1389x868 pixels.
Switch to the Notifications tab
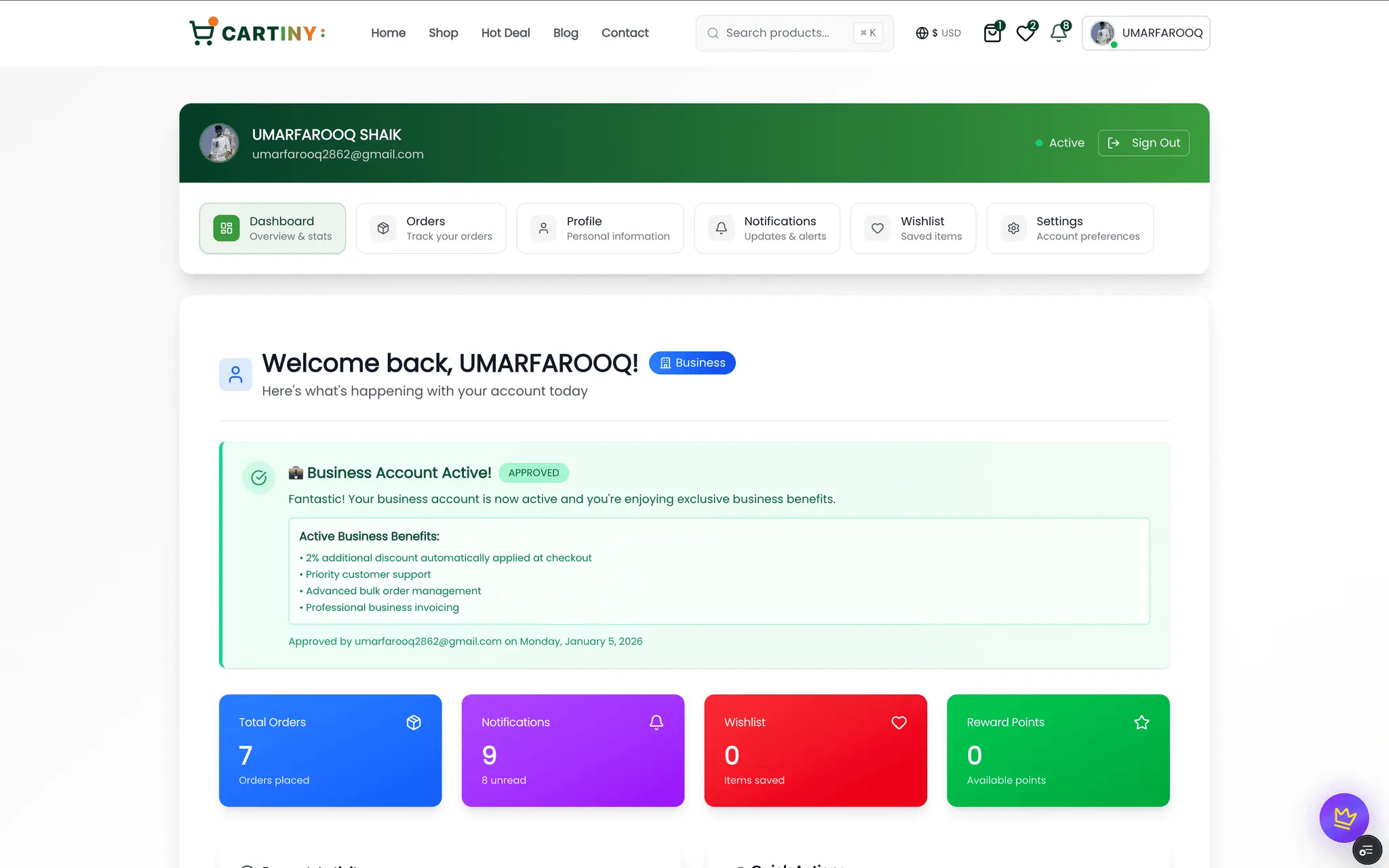(x=767, y=229)
